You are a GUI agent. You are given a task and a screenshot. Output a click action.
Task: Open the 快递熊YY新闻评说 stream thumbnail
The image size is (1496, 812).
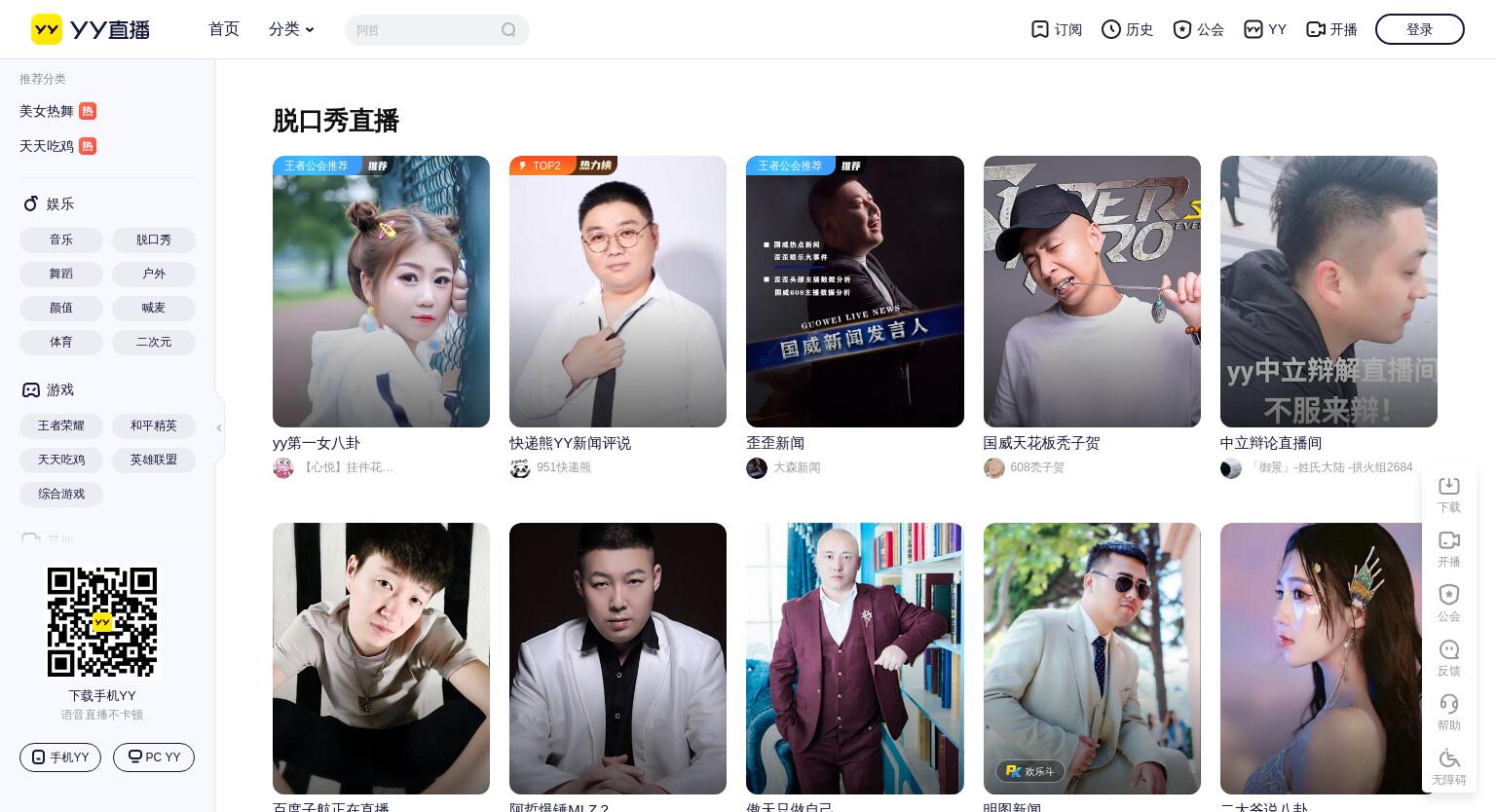tap(617, 291)
